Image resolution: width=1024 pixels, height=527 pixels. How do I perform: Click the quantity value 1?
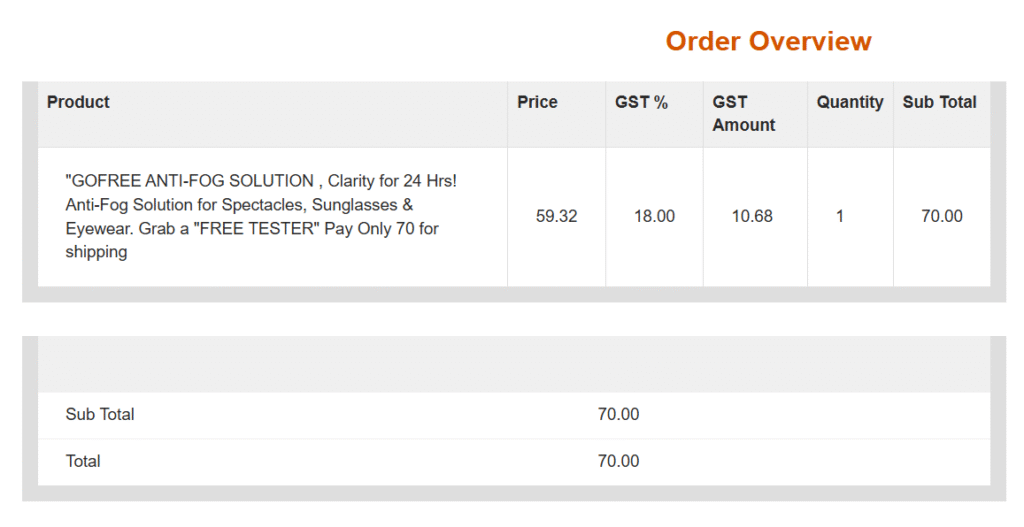pyautogui.click(x=840, y=216)
